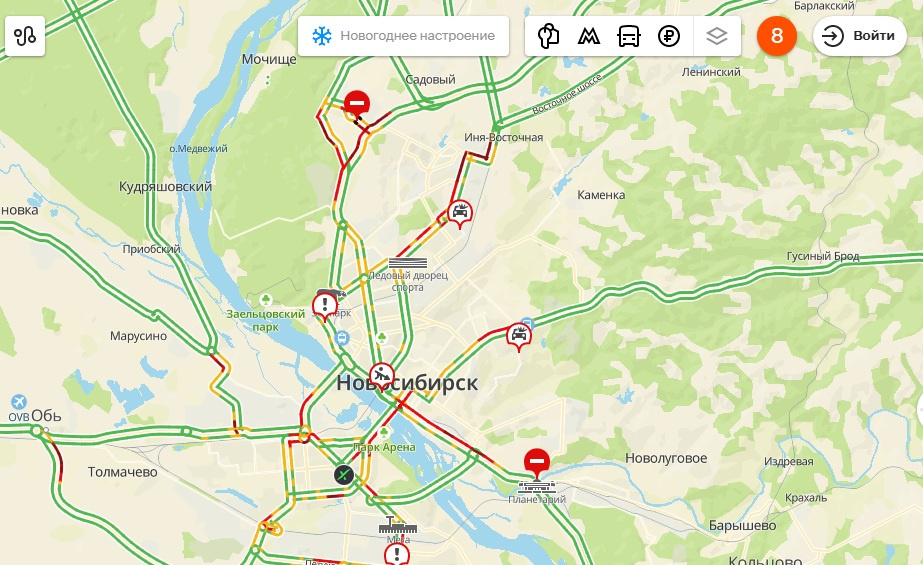
Task: Open accident marker on Гусиный Брод highway
Action: point(519,337)
